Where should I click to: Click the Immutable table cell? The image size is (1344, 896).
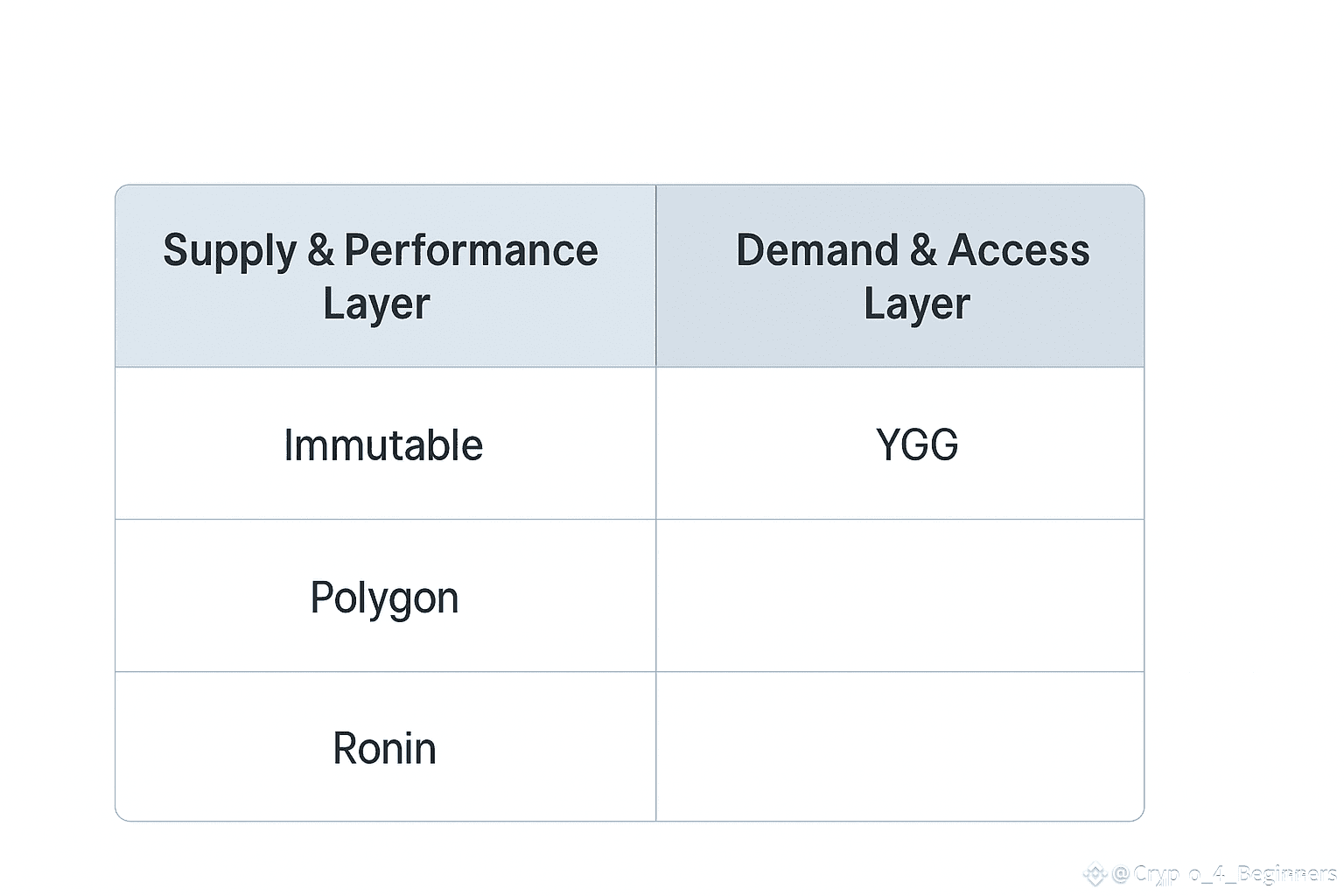[x=383, y=444]
